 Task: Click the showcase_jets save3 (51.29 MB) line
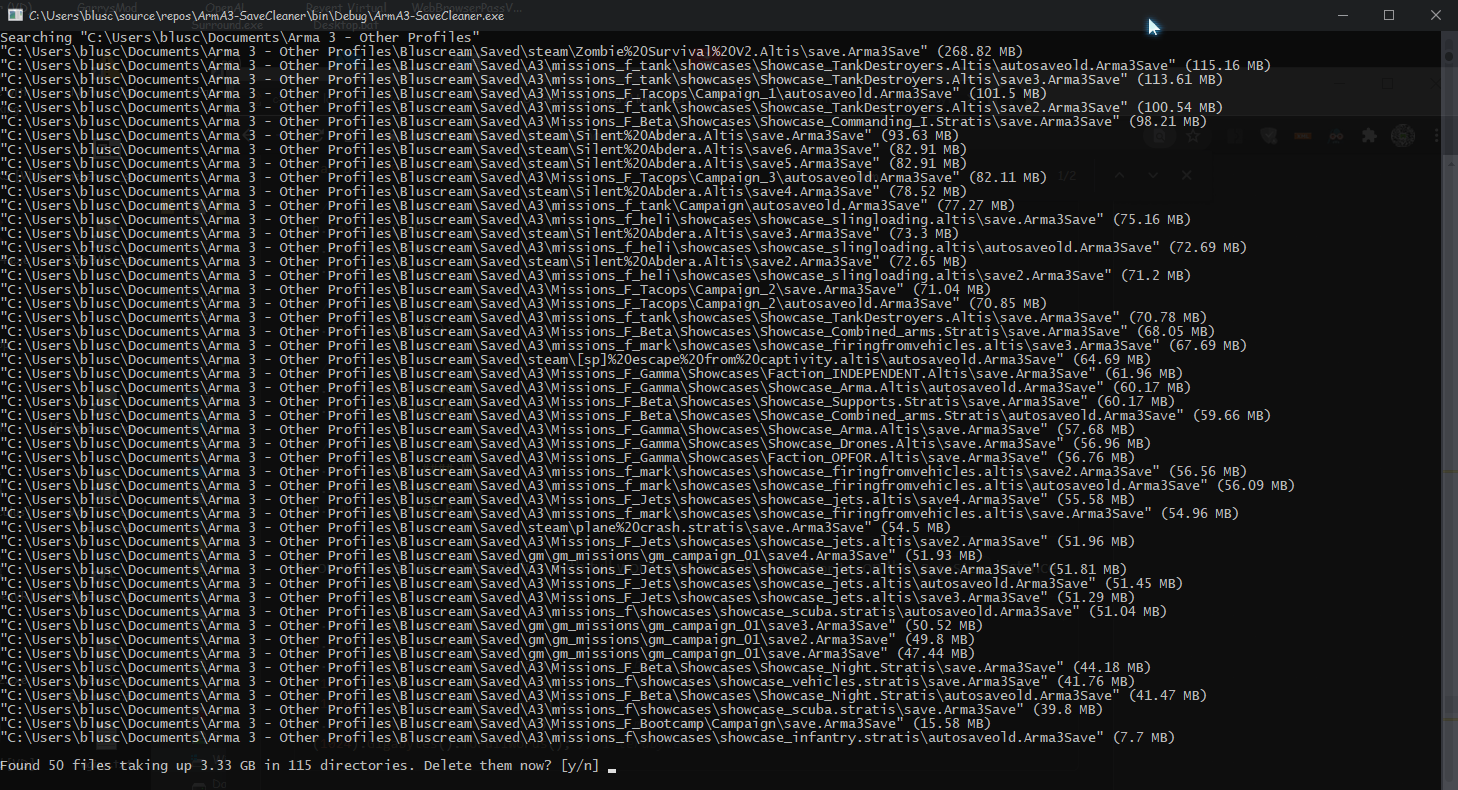[567, 597]
